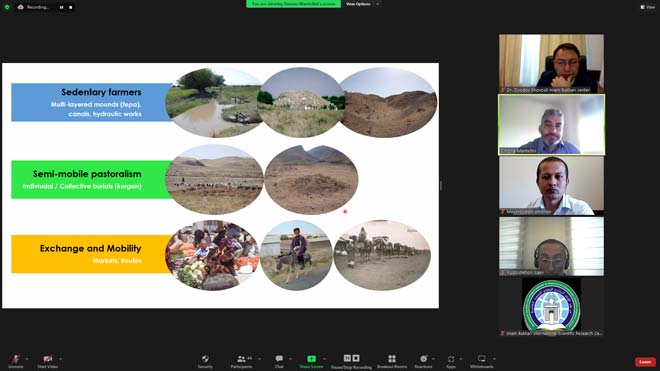This screenshot has width=660, height=371.
Task: Expand video options arrow next to Start Video
Action: click(60, 359)
